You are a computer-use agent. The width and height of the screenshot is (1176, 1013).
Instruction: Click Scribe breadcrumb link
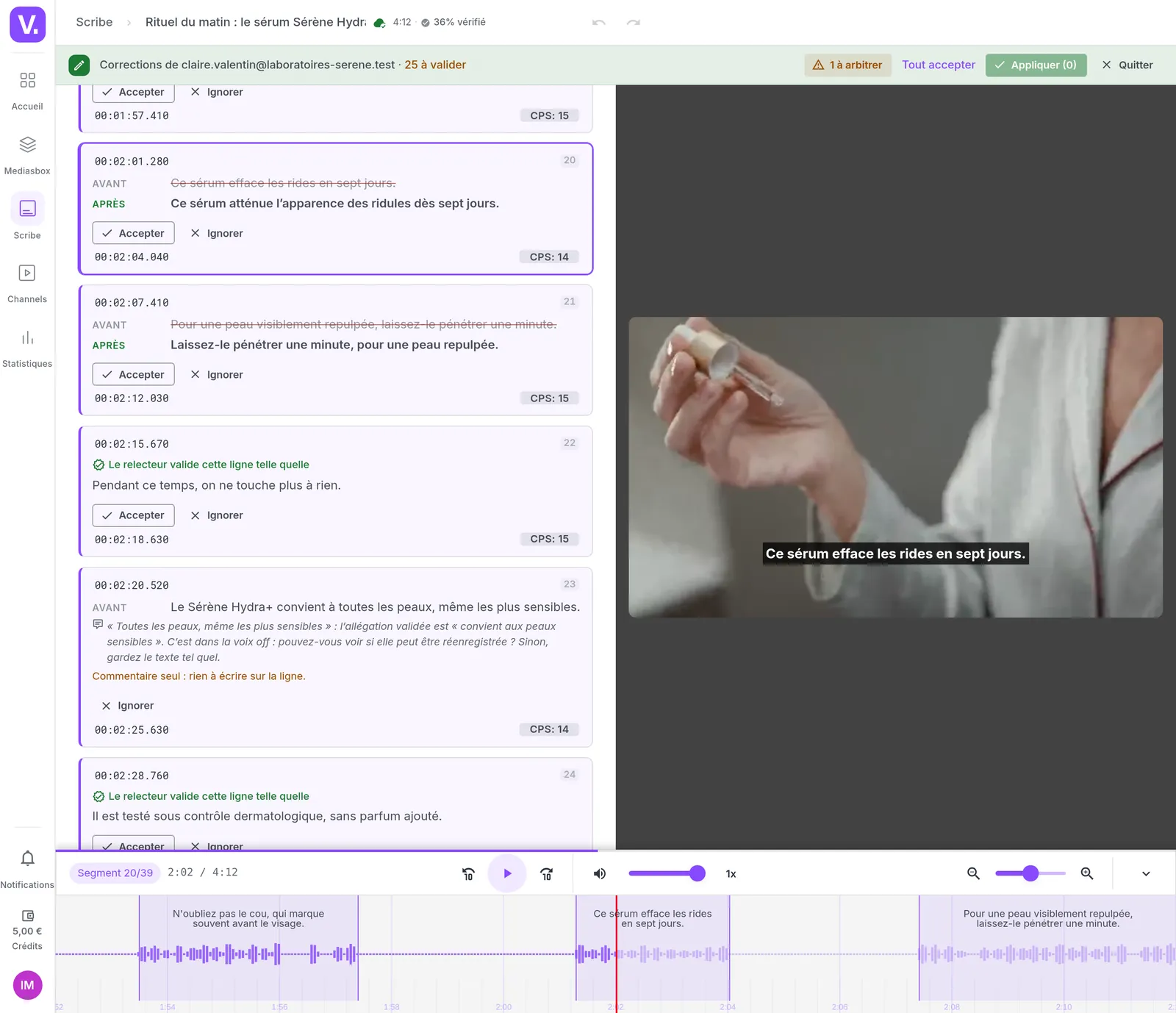point(94,22)
